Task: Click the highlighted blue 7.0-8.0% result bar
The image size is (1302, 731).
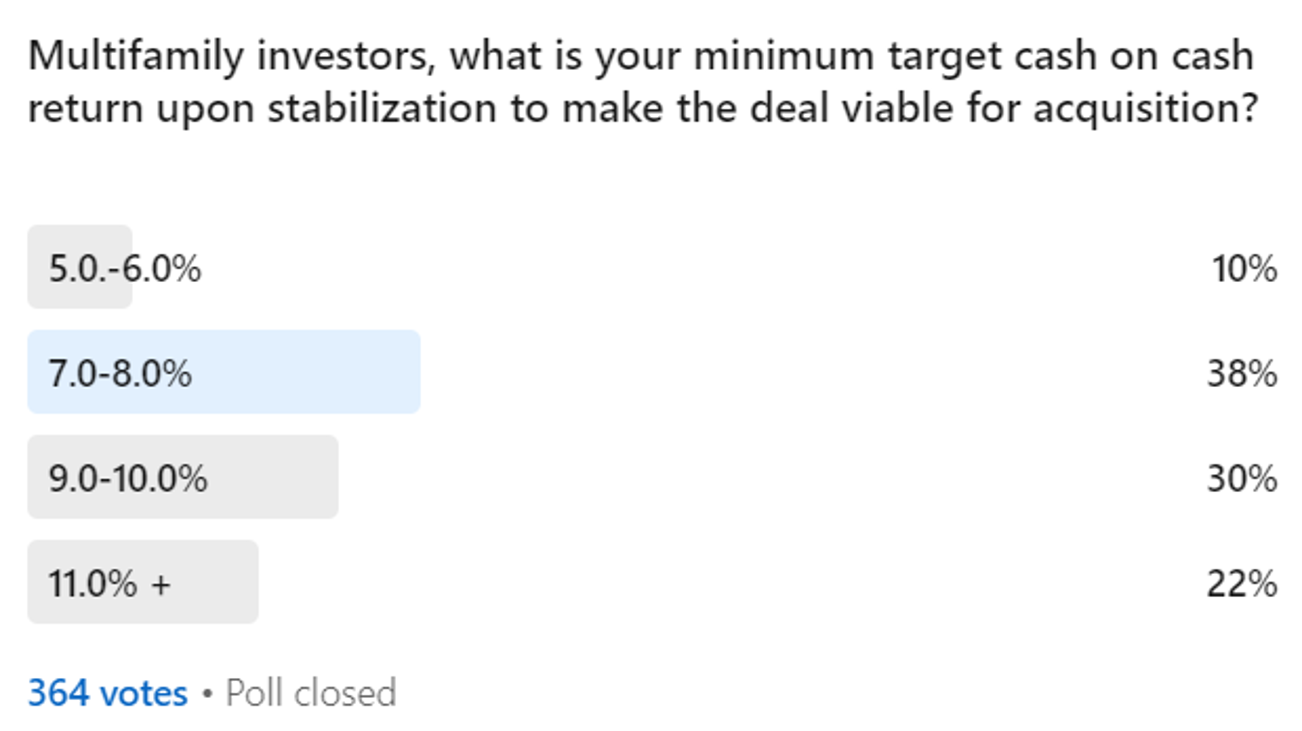Action: coord(300,372)
